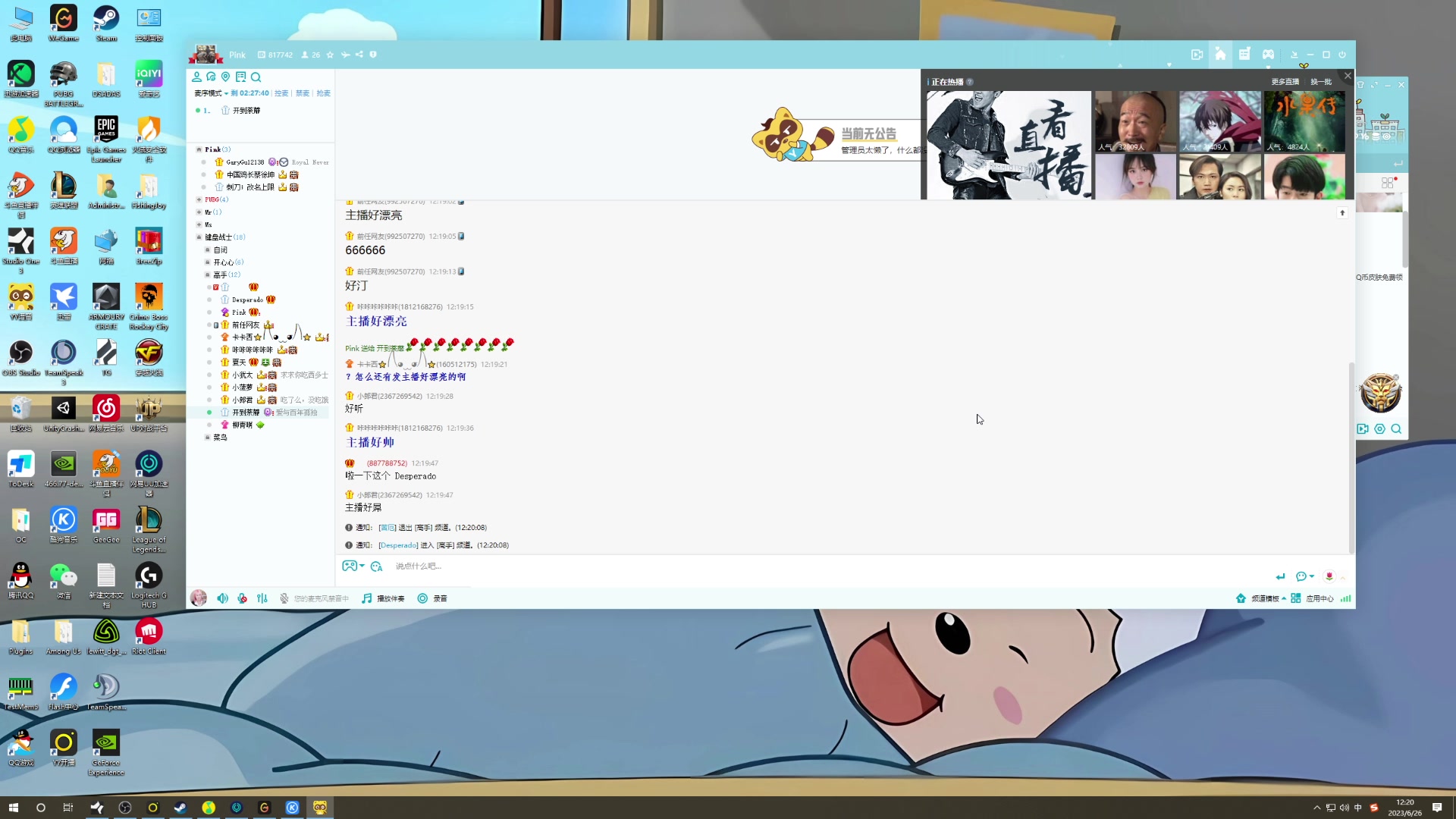Open the help question mark beside 正在热播
The image size is (1456, 819).
970,82
